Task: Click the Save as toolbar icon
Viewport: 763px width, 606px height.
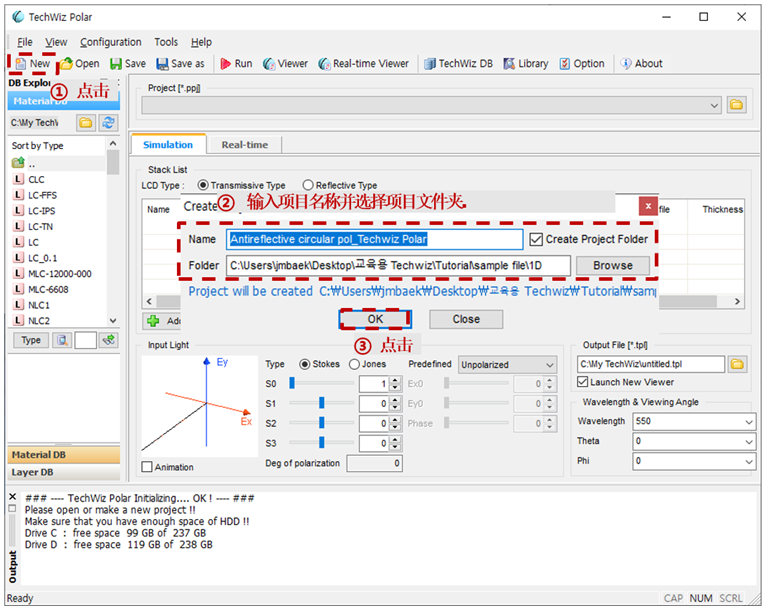Action: 181,64
